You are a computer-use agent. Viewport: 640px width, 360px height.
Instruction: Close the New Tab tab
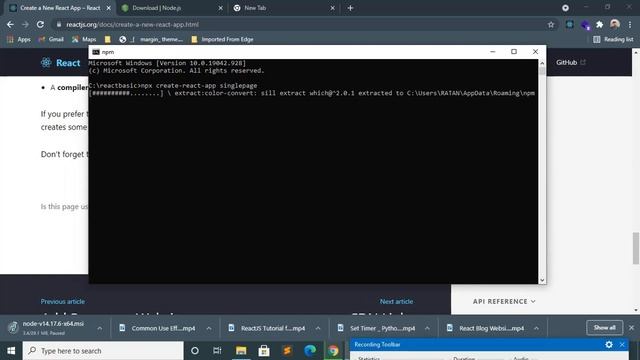point(332,8)
